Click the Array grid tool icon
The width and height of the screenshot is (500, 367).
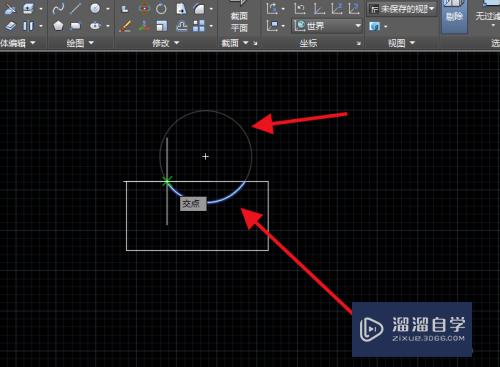click(x=199, y=26)
